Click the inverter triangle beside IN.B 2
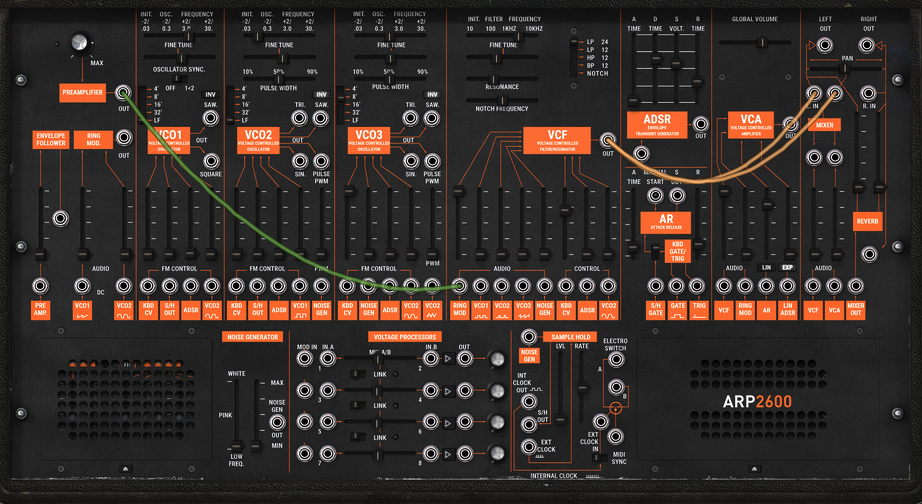The width and height of the screenshot is (922, 504). pyautogui.click(x=448, y=358)
